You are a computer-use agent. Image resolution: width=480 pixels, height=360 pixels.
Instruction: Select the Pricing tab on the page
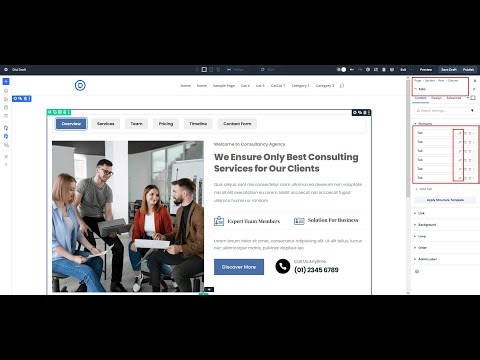[166, 124]
